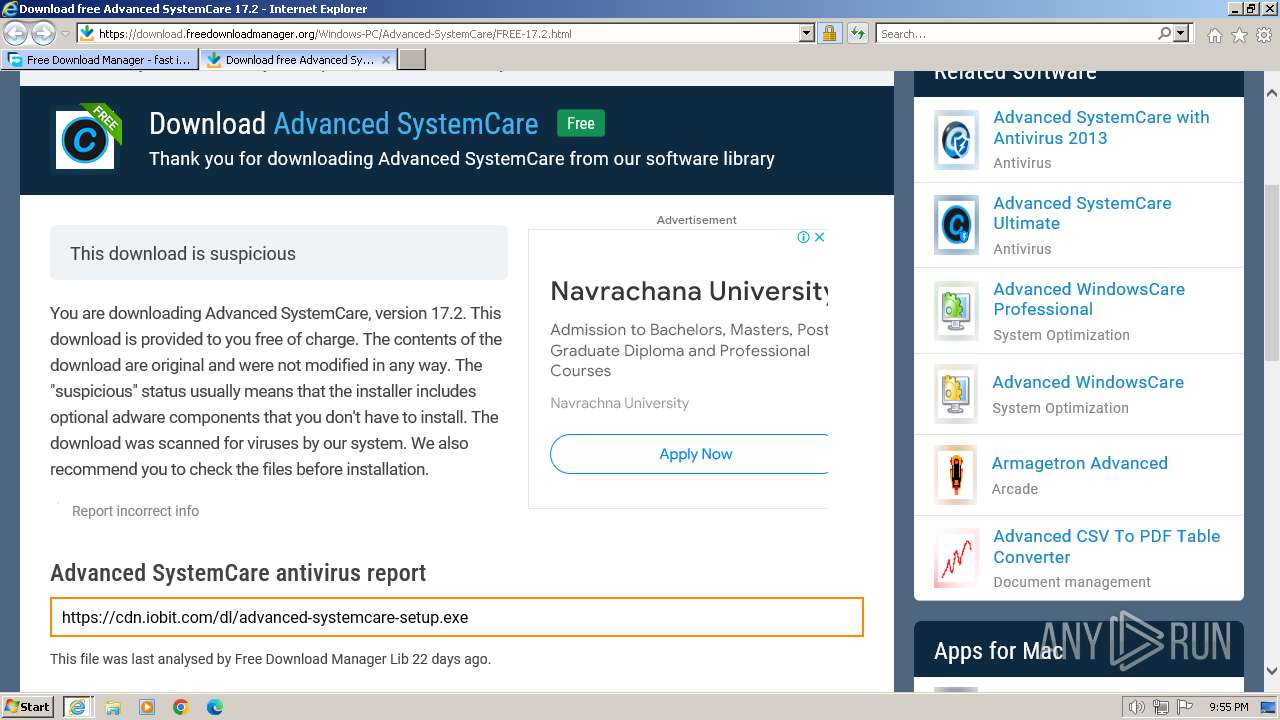1280x720 pixels.
Task: Open Advanced WindowsCare Professional link
Action: point(1089,299)
